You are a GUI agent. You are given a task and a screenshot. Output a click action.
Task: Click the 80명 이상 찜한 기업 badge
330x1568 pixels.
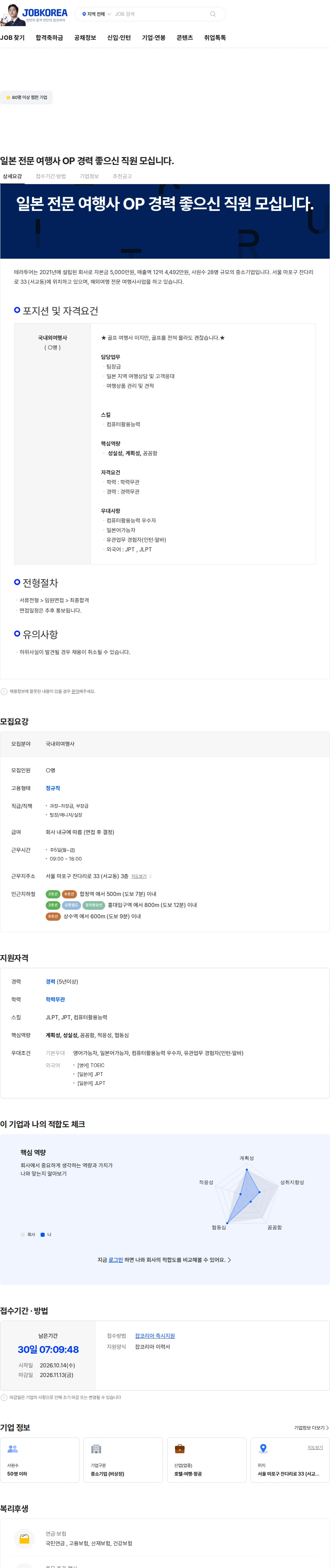click(26, 97)
